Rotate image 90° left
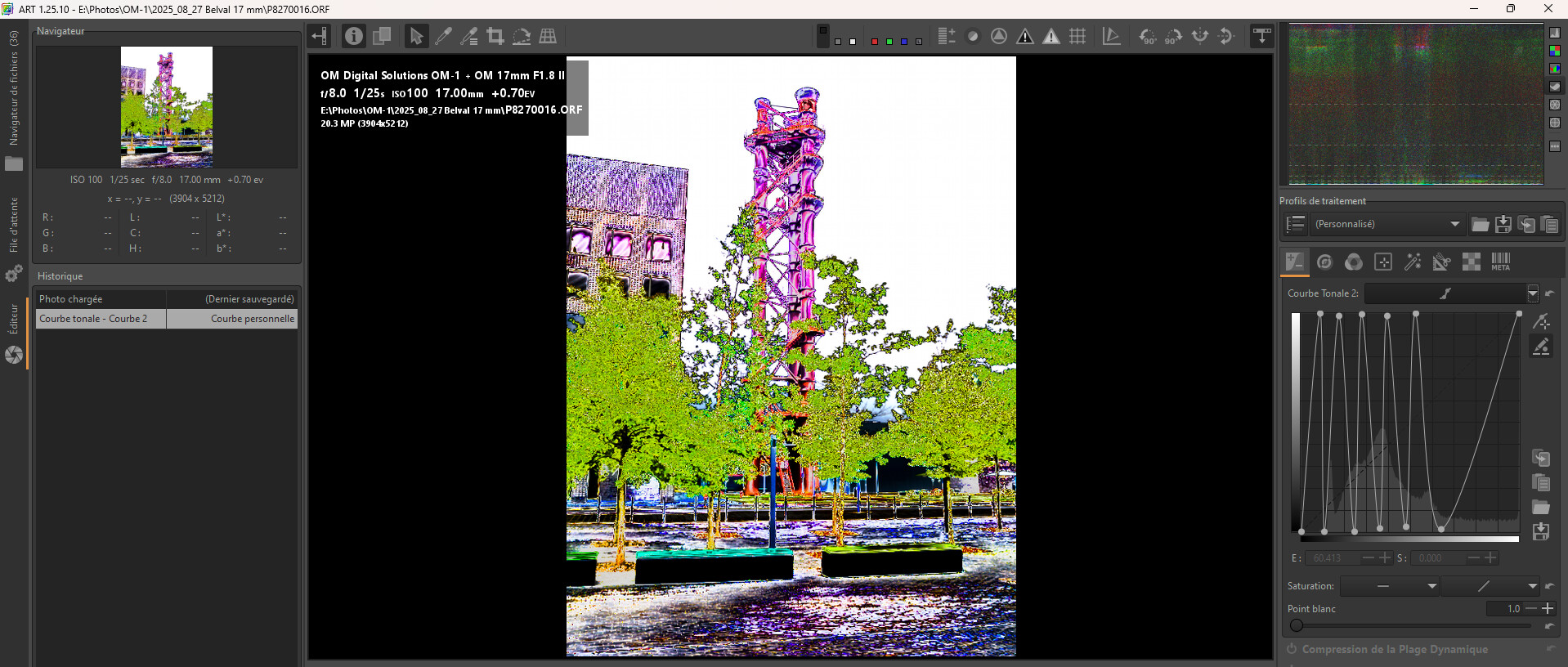Viewport: 1568px width, 667px height. [x=1147, y=36]
